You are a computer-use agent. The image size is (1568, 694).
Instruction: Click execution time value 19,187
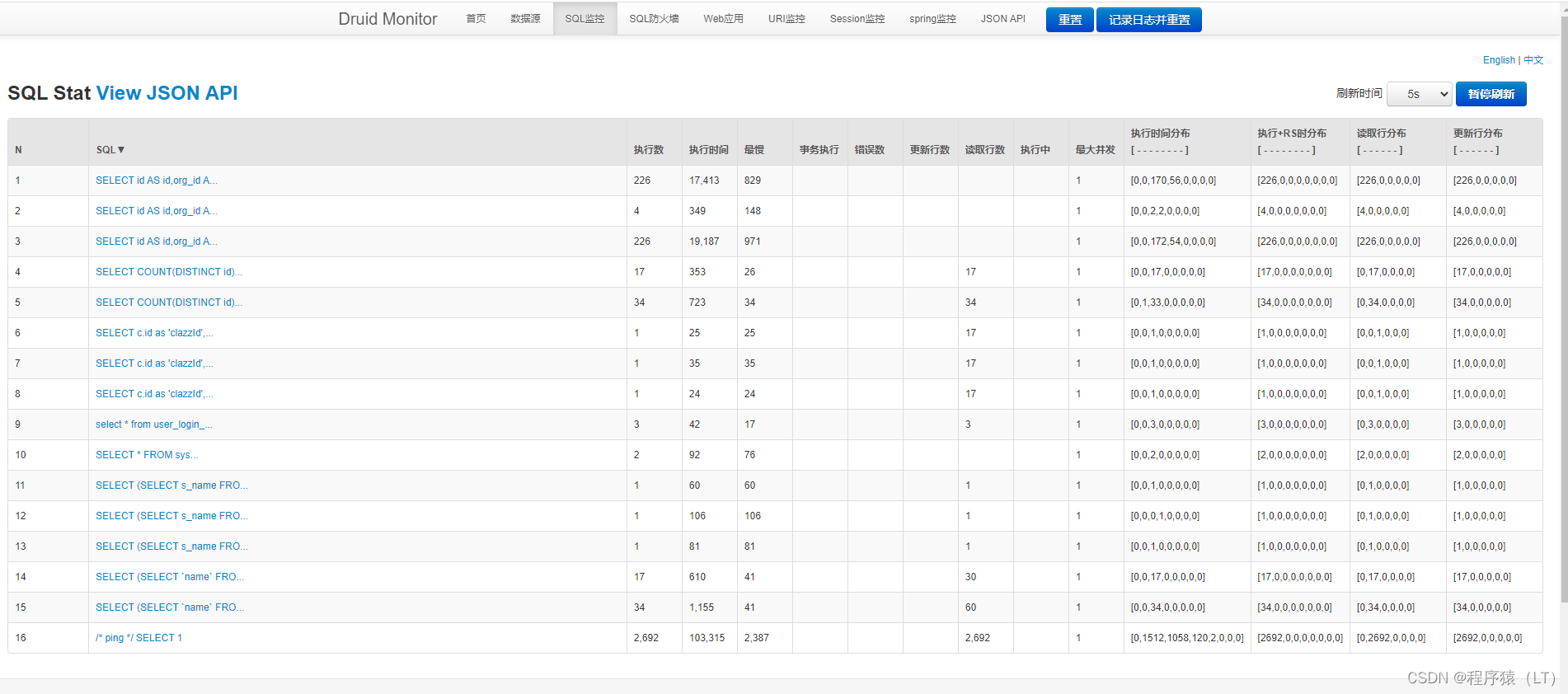coord(704,241)
